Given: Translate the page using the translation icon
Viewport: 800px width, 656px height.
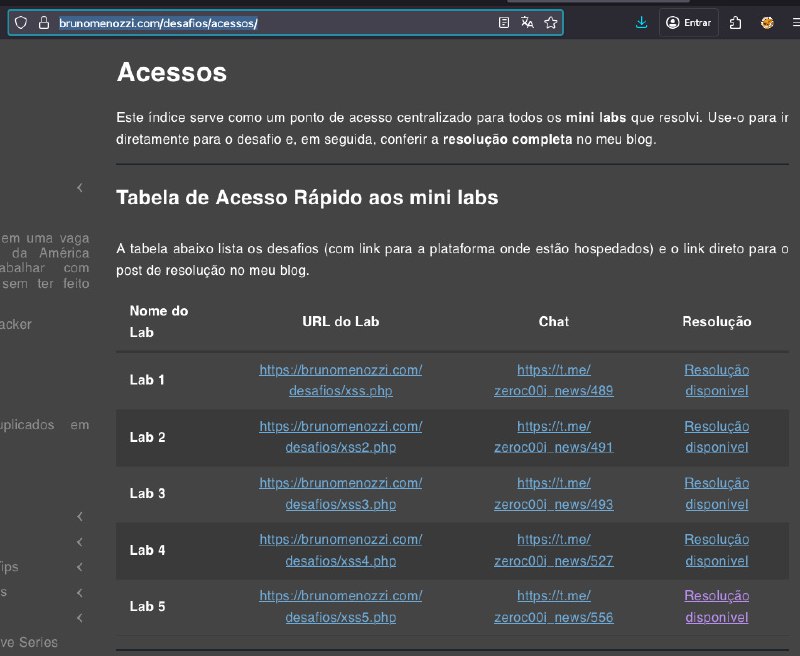Looking at the screenshot, I should [528, 22].
